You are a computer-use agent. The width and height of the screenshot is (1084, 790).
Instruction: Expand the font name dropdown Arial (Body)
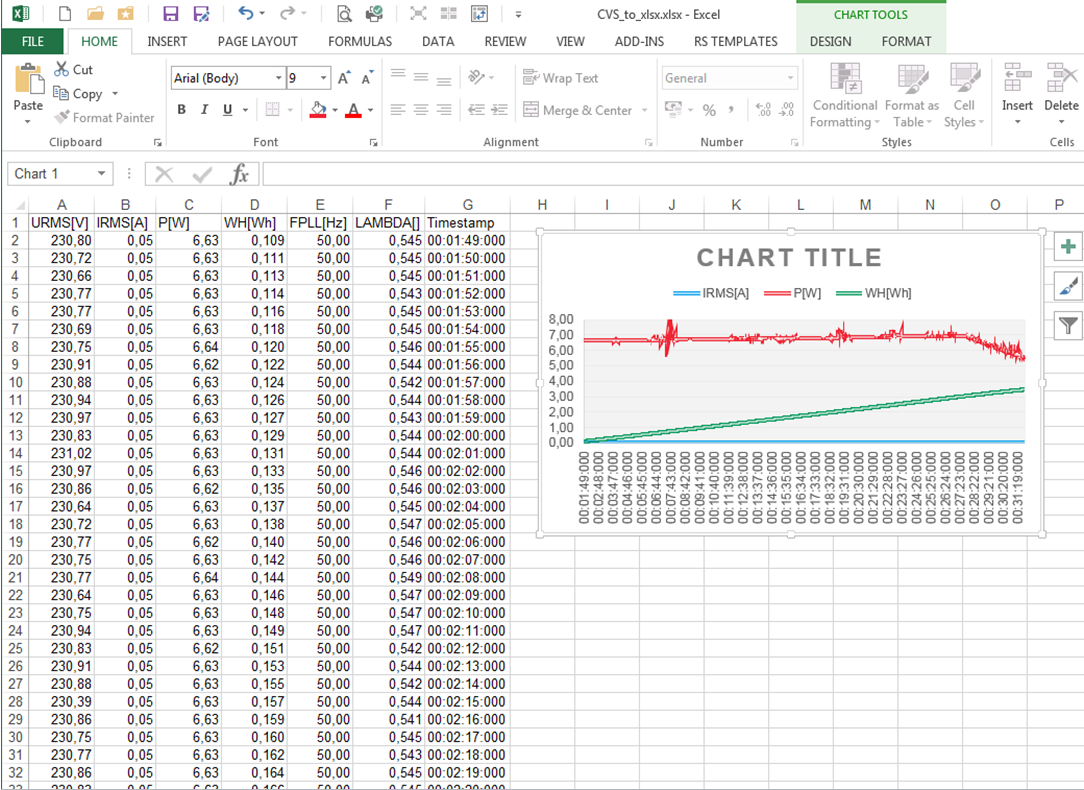coord(278,78)
